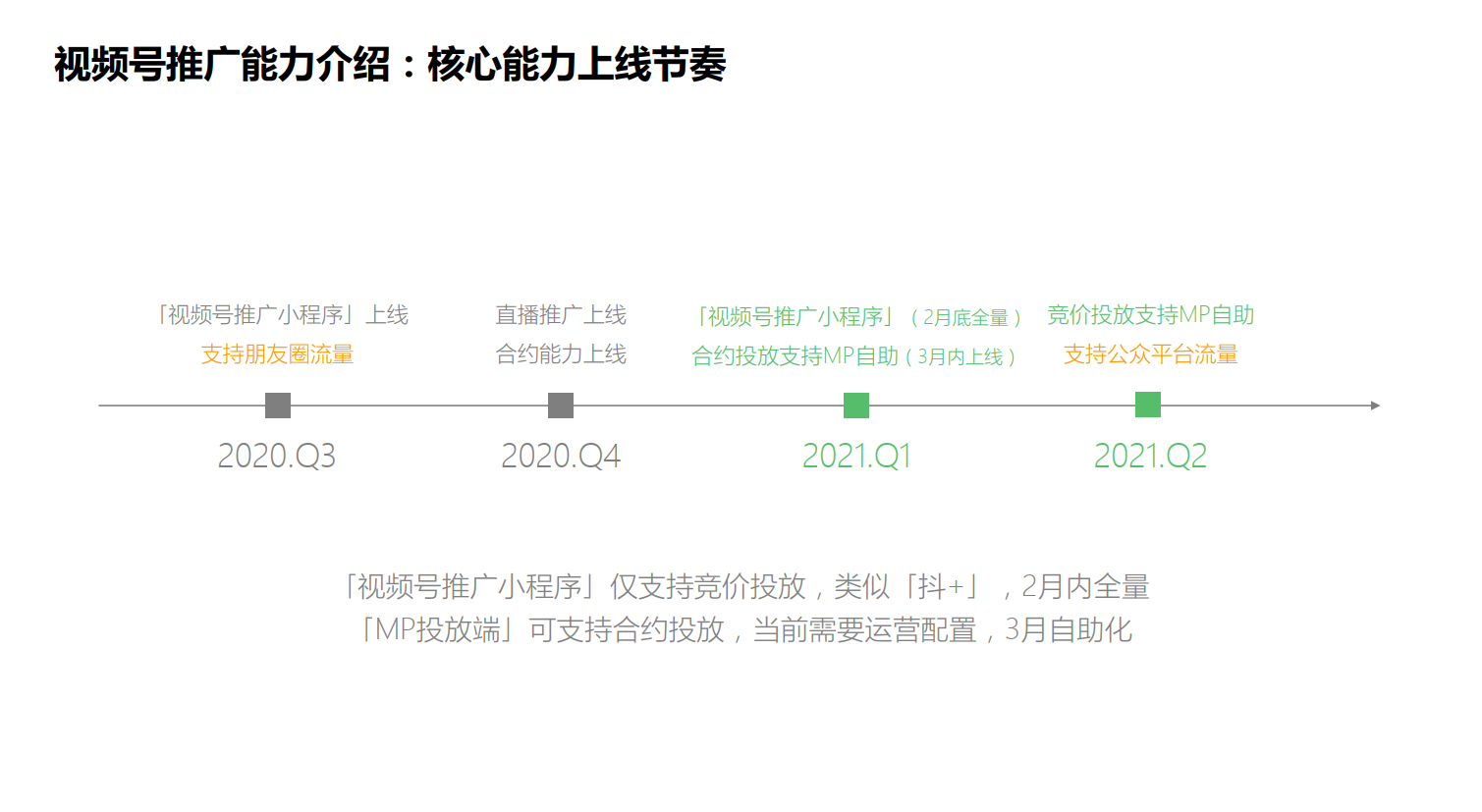The image size is (1482, 812).
Task: Click the 2020.Q3 date label
Action: 277,456
